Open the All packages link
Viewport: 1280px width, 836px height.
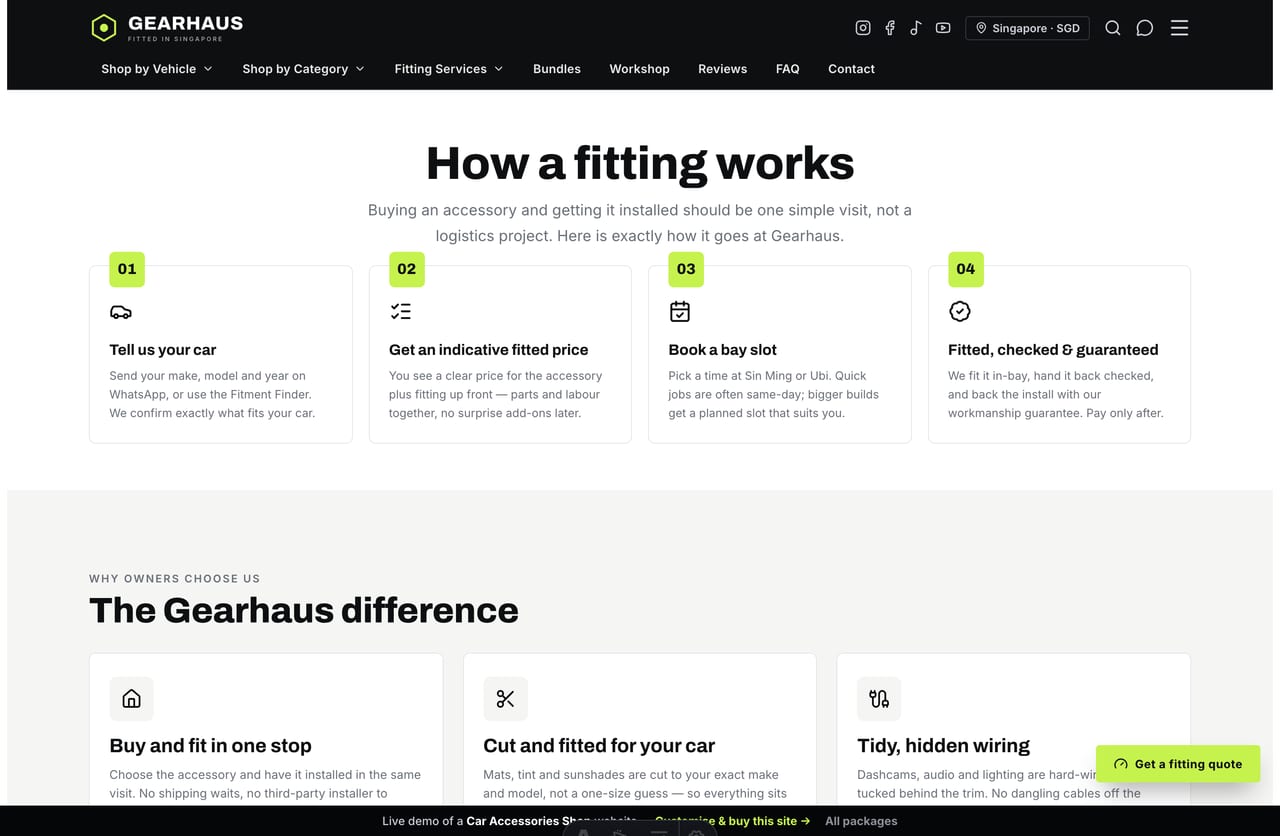(x=861, y=821)
